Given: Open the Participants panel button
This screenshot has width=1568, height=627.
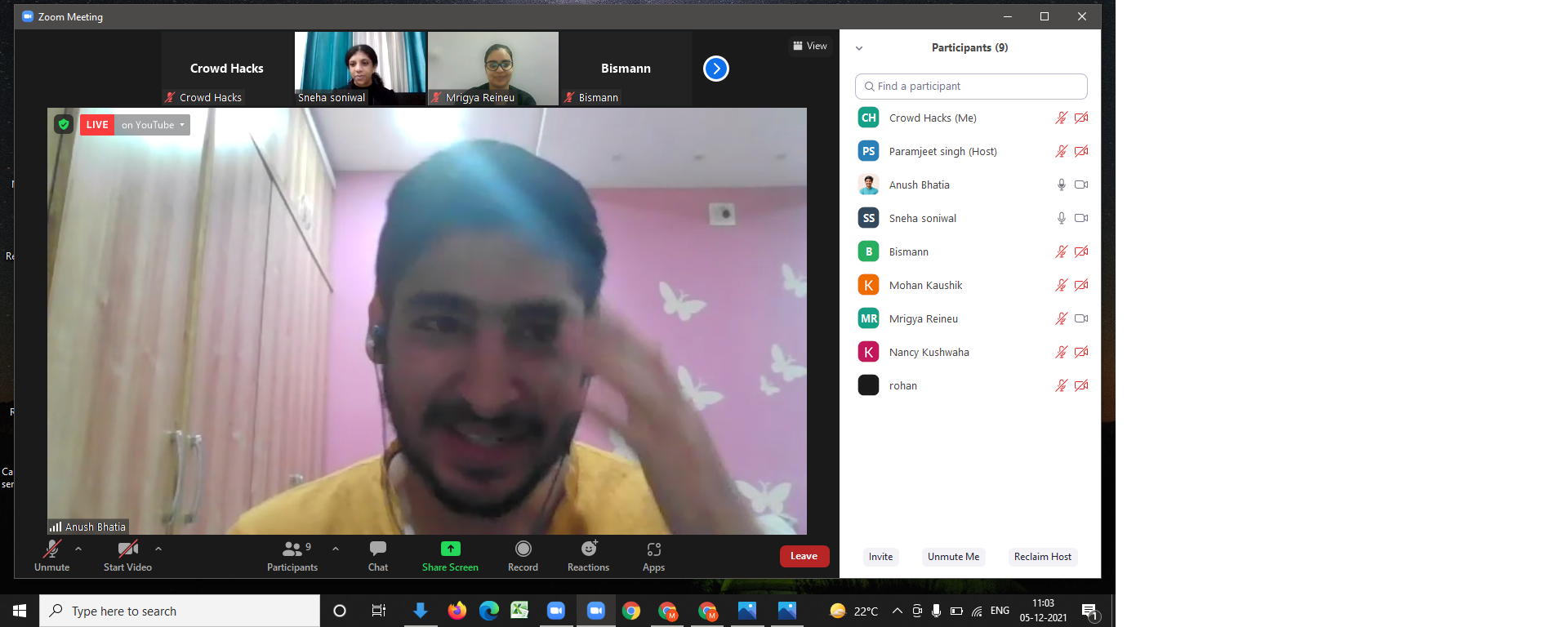Looking at the screenshot, I should [292, 556].
